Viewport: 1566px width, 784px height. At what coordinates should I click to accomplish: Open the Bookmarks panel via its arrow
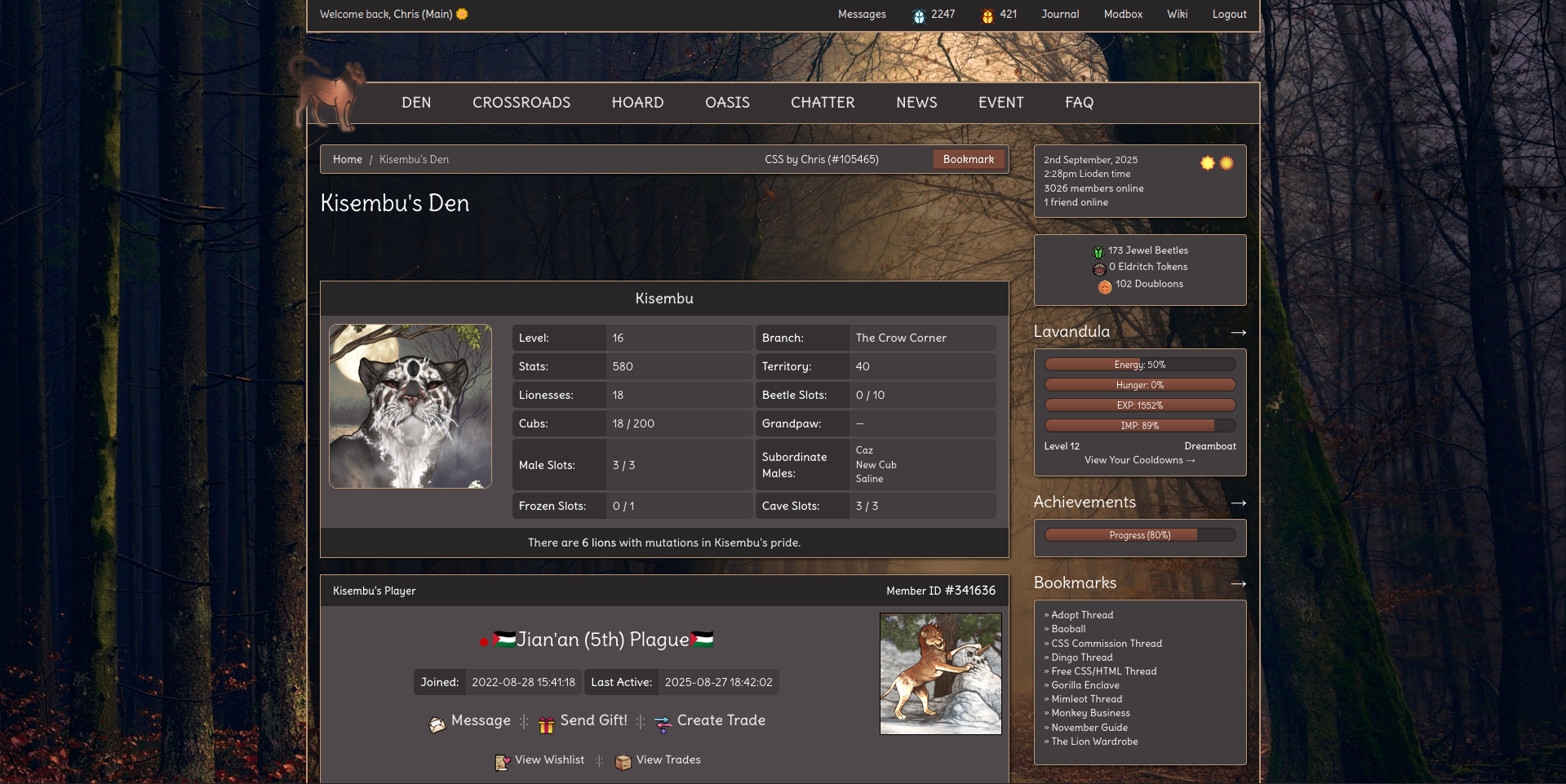click(1238, 583)
